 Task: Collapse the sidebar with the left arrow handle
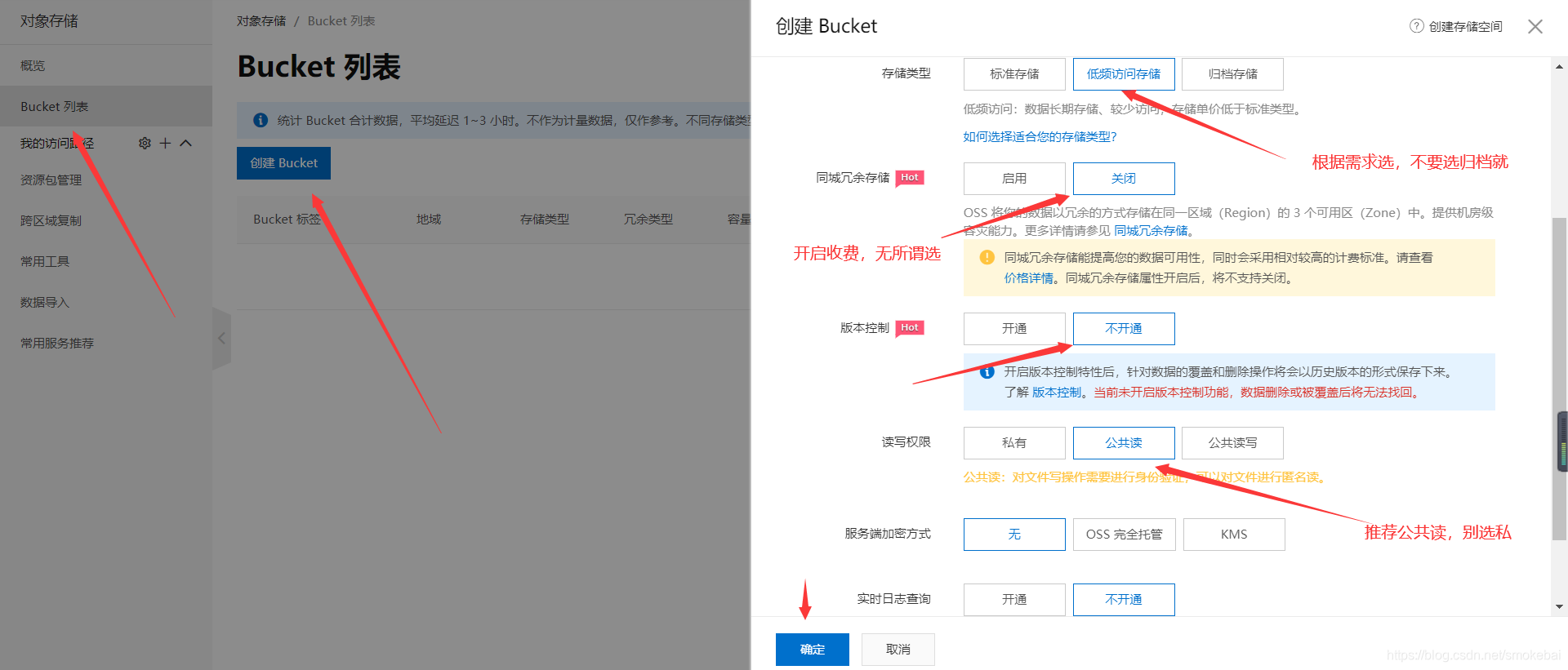tap(221, 338)
